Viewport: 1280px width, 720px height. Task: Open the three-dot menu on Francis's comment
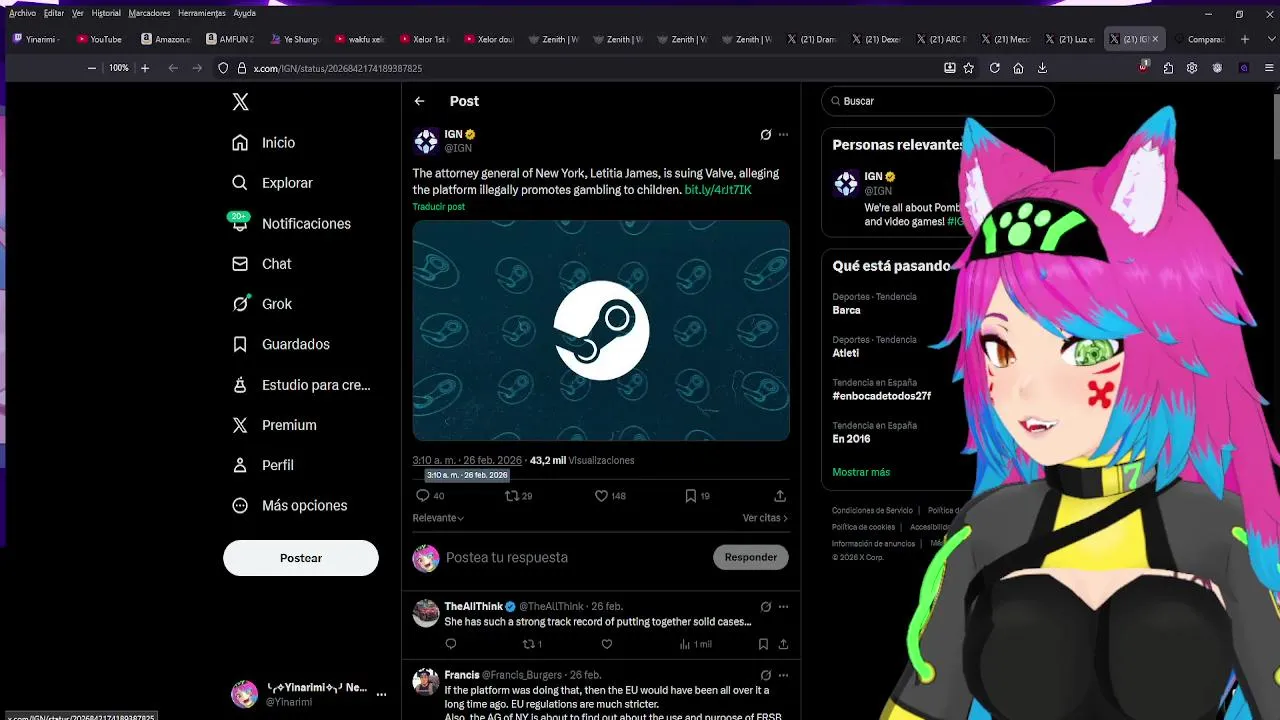(783, 675)
